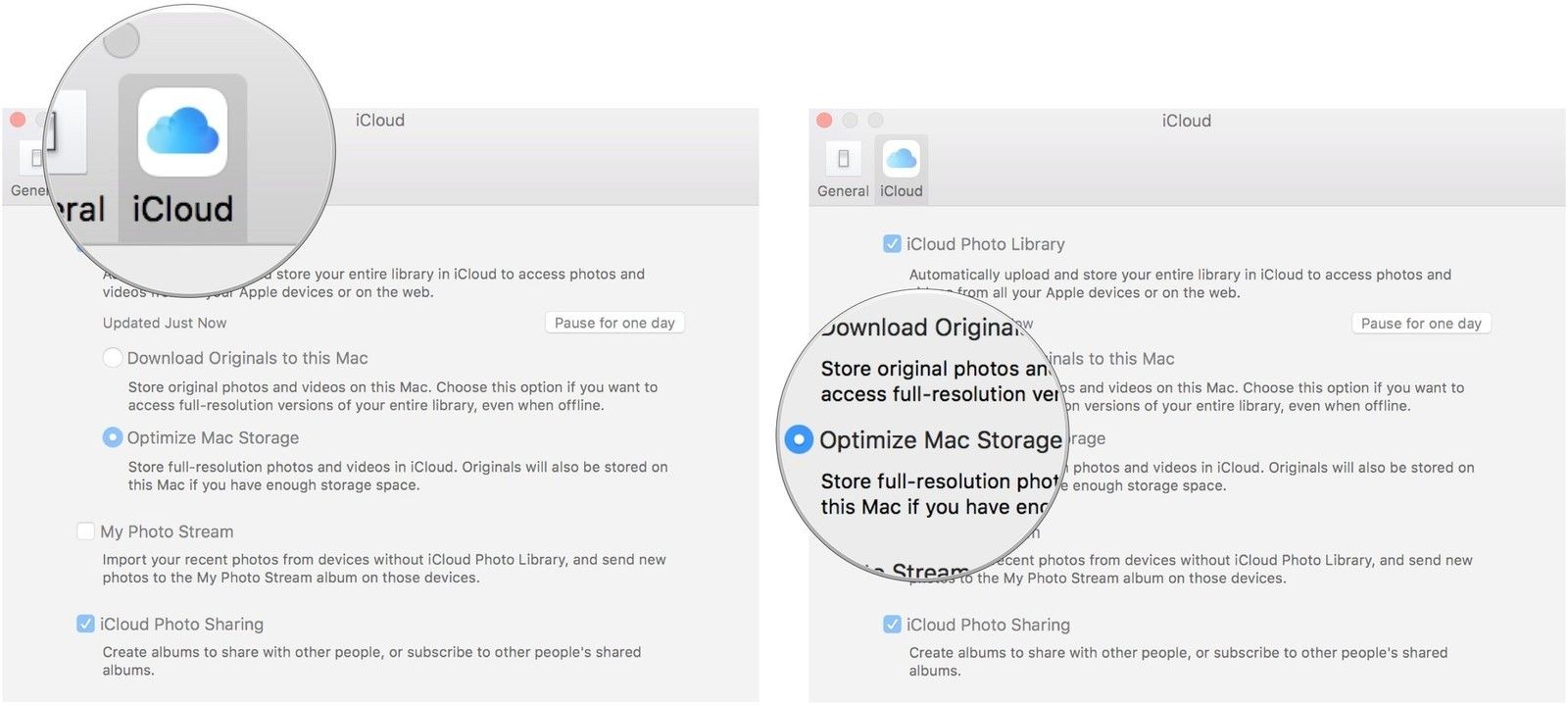Viewport: 1568px width, 705px height.
Task: Click the small iCloud cloud tab icon
Action: pyautogui.click(x=901, y=158)
